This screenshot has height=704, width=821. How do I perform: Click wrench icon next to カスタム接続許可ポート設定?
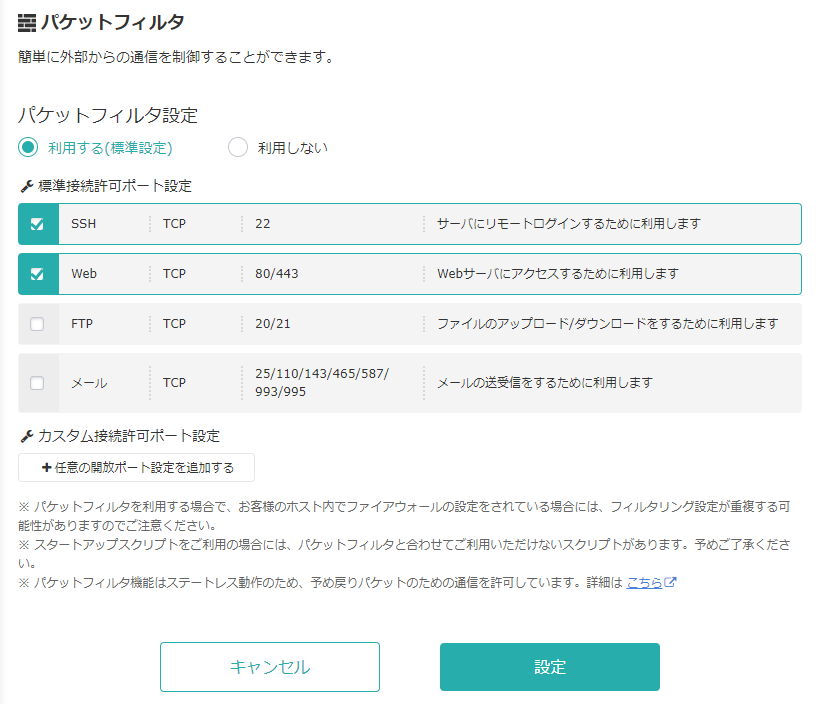27,436
